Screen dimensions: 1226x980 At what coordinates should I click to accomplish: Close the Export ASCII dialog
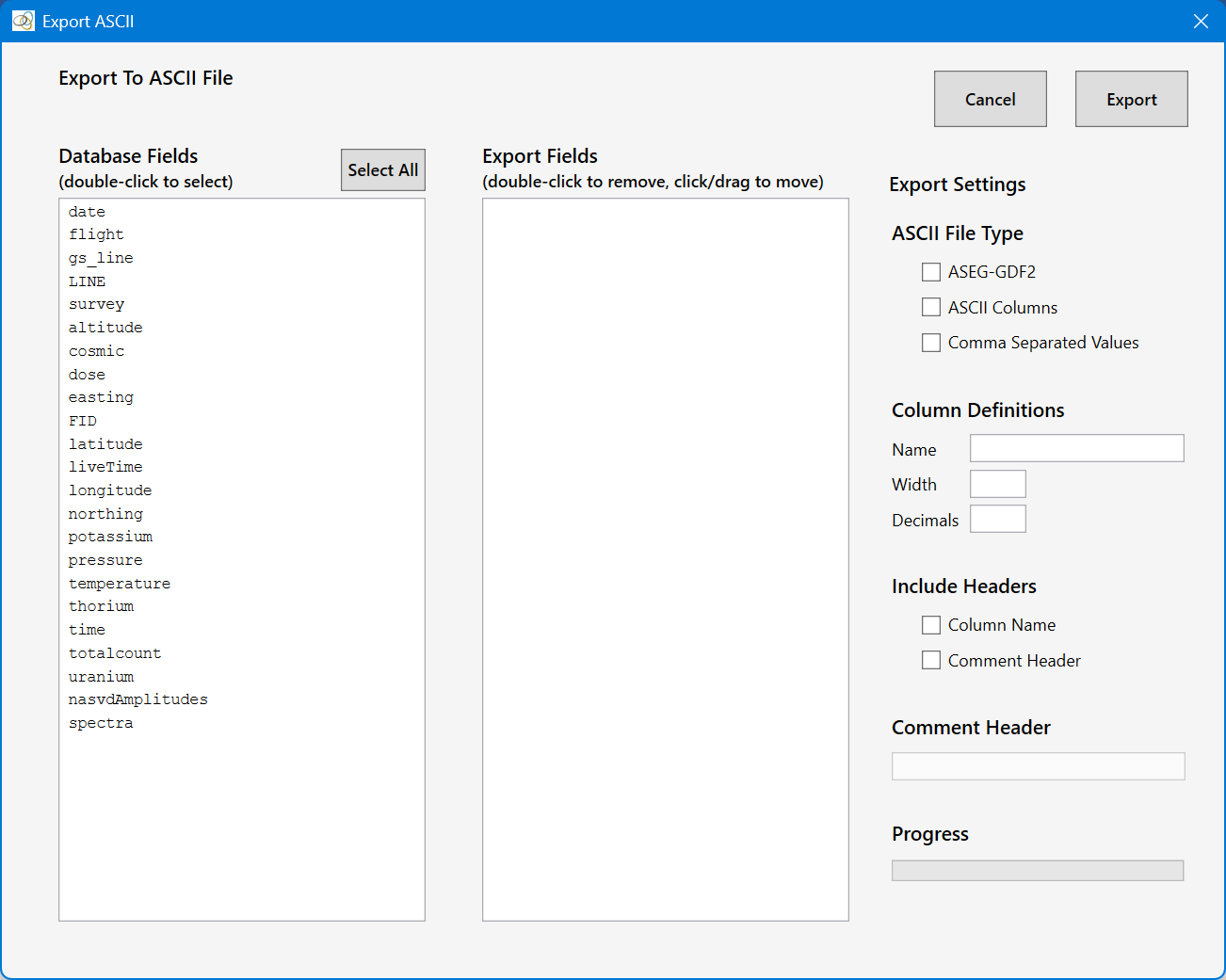point(1201,21)
